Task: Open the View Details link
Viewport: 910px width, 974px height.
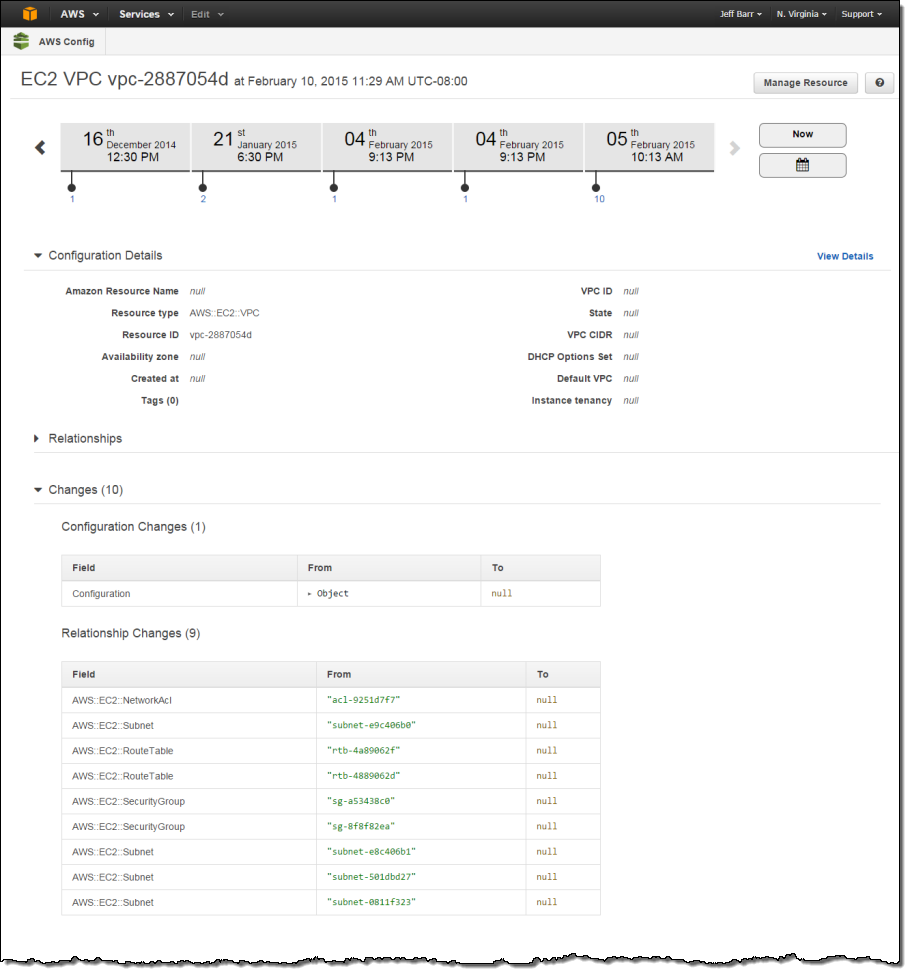Action: [844, 256]
